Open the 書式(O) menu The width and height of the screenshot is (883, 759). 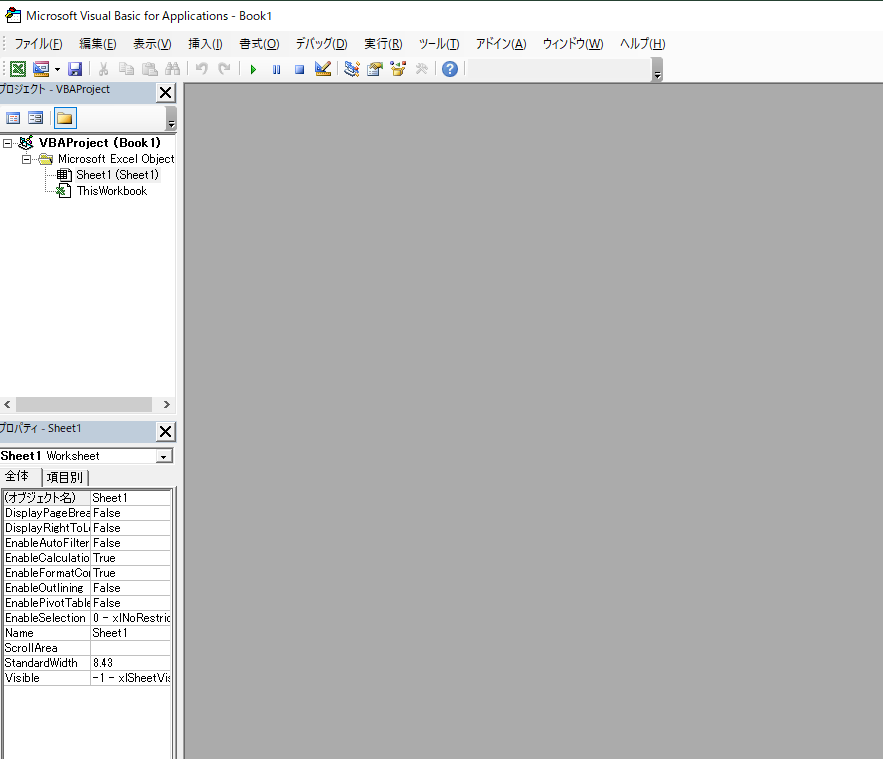coord(259,44)
